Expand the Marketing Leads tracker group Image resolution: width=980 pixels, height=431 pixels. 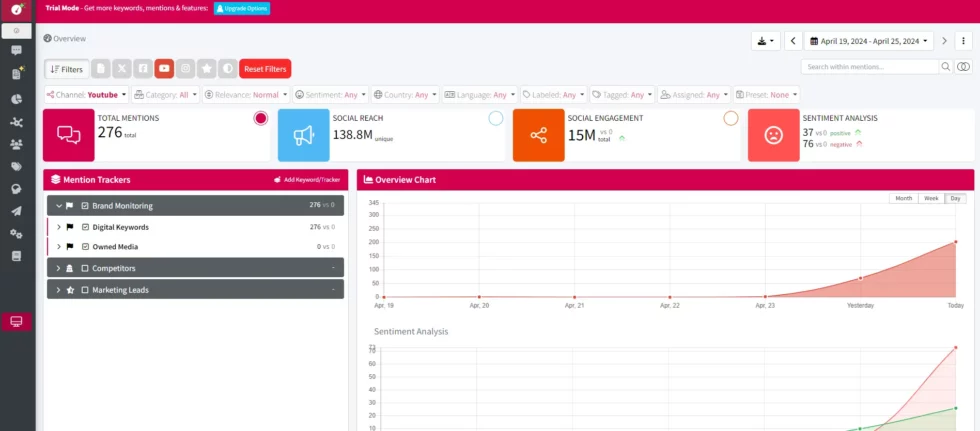point(58,290)
